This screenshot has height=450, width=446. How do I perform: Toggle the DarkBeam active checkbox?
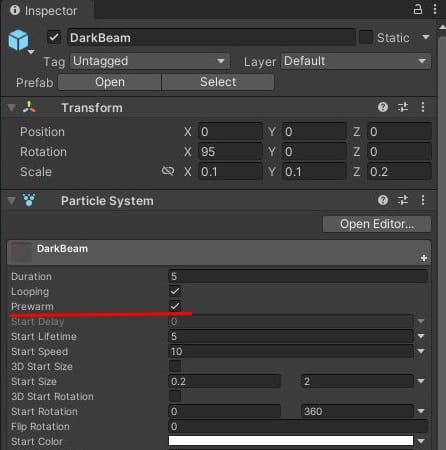point(54,37)
